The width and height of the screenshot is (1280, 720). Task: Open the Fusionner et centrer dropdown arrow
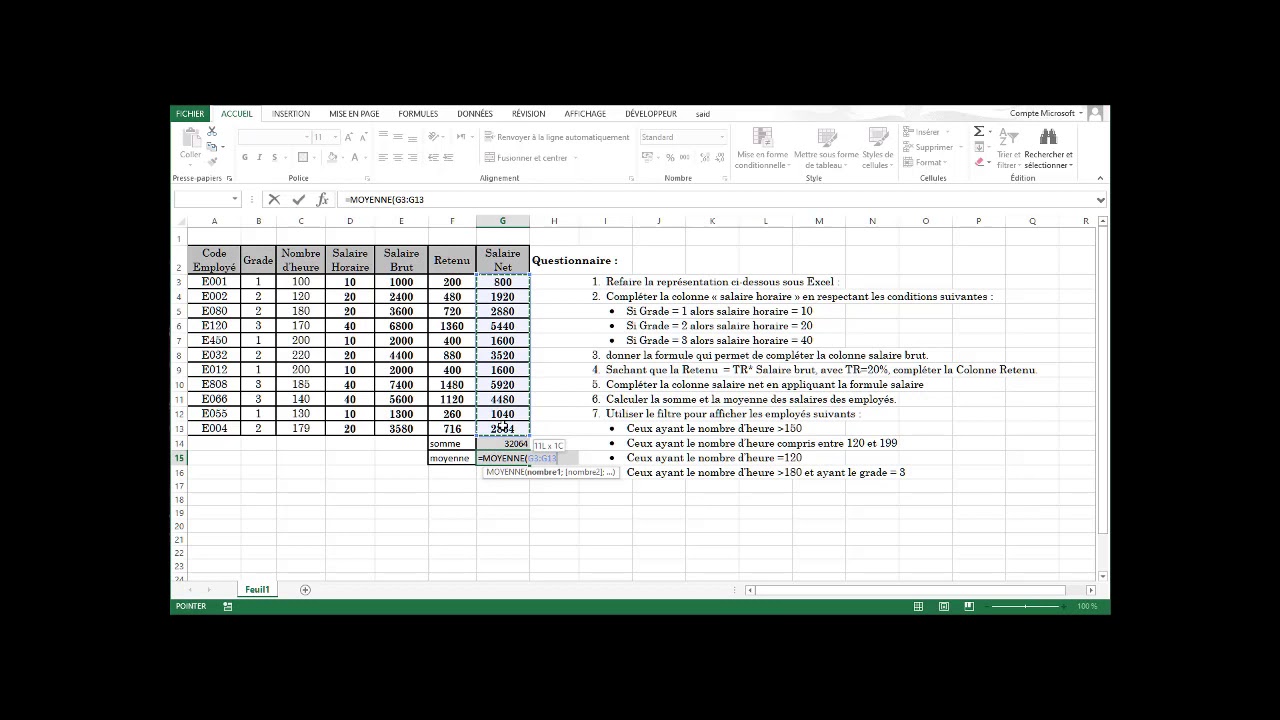[576, 158]
